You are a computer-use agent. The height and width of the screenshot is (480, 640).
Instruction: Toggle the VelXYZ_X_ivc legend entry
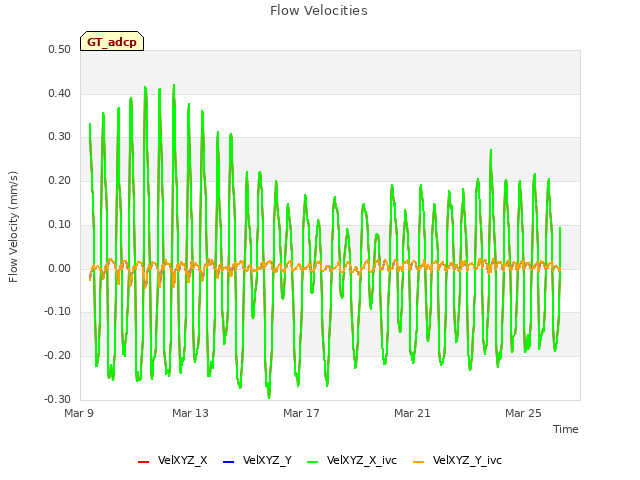click(x=352, y=460)
